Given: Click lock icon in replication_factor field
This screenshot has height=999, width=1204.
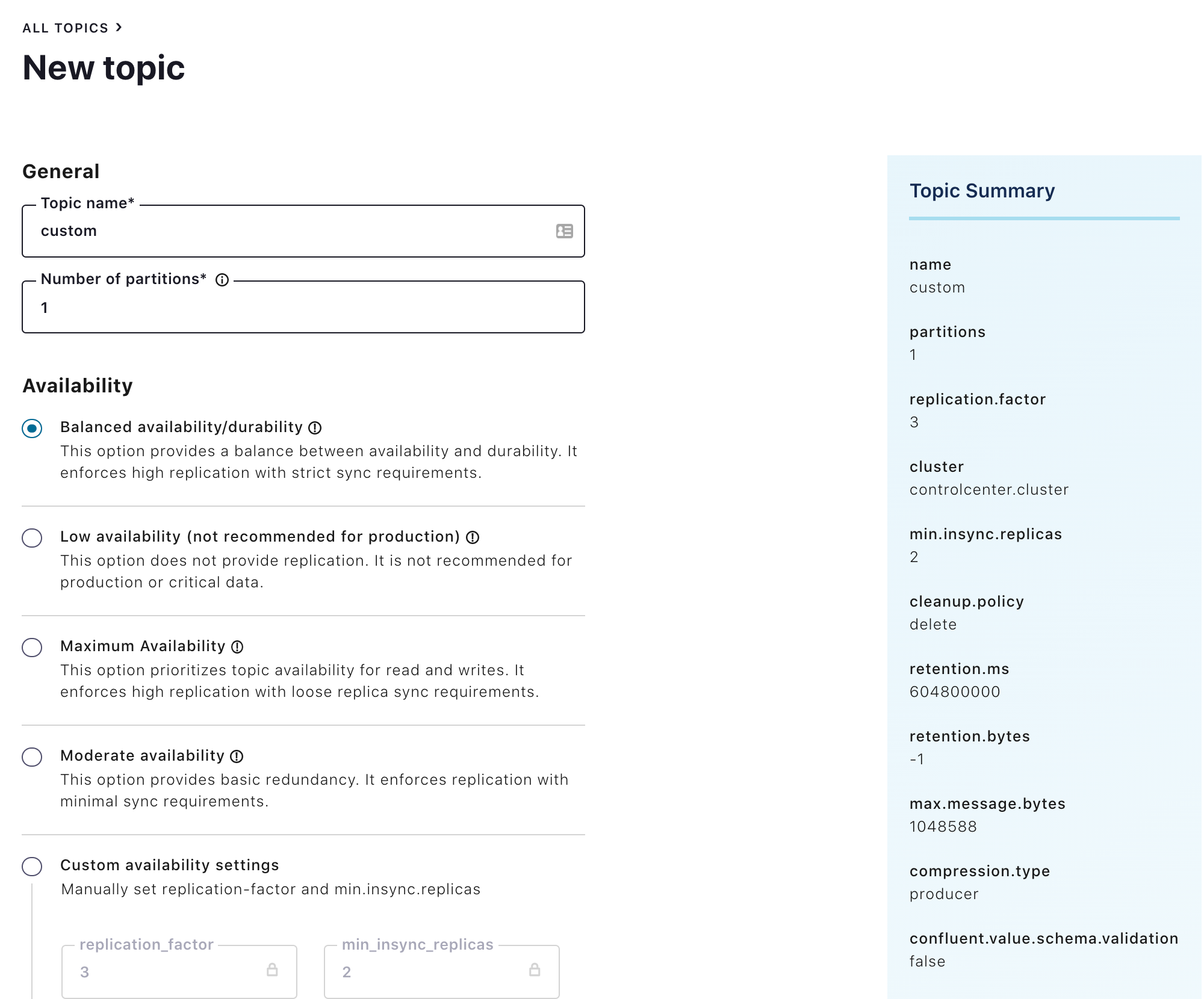Looking at the screenshot, I should 272,970.
